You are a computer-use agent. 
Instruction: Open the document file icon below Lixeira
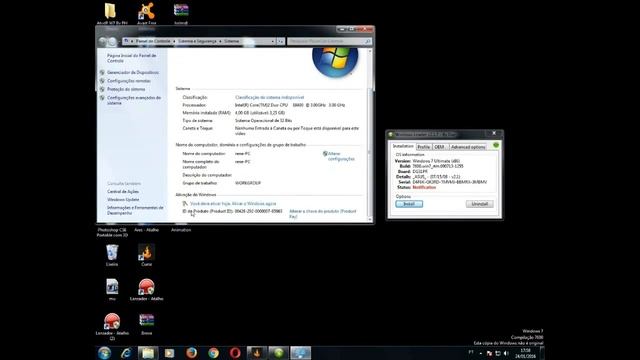tap(112, 290)
